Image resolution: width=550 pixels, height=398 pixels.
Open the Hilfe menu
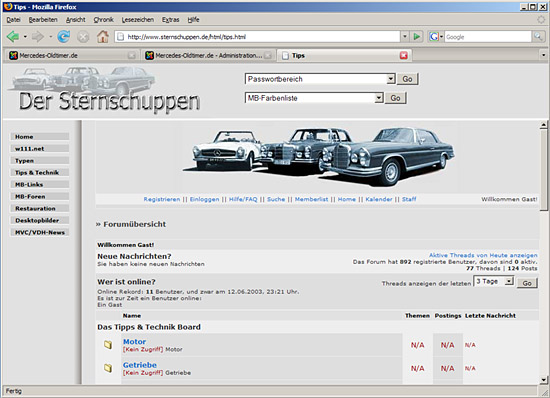(193, 20)
